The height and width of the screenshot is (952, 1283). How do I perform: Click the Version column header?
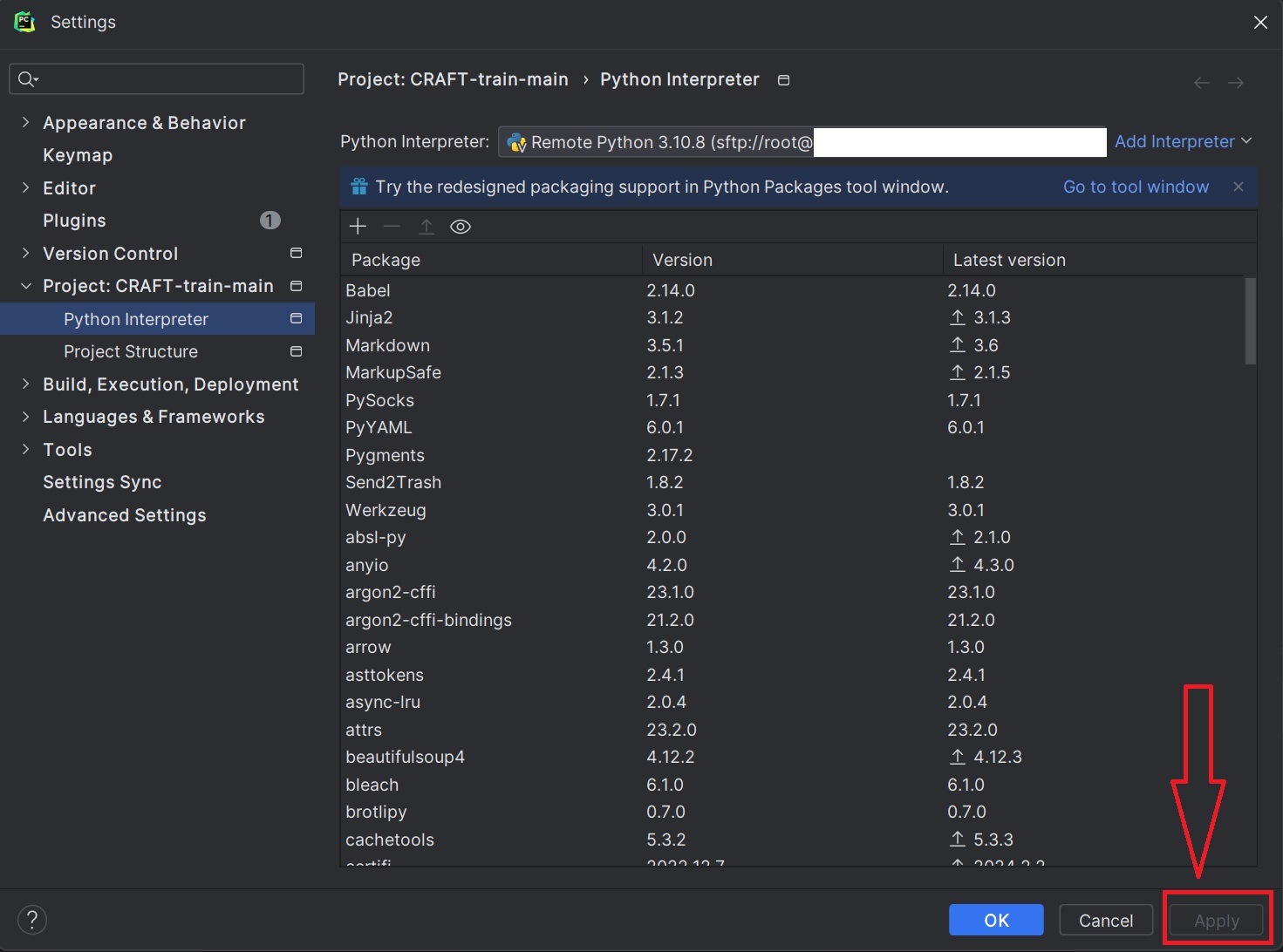coord(793,260)
